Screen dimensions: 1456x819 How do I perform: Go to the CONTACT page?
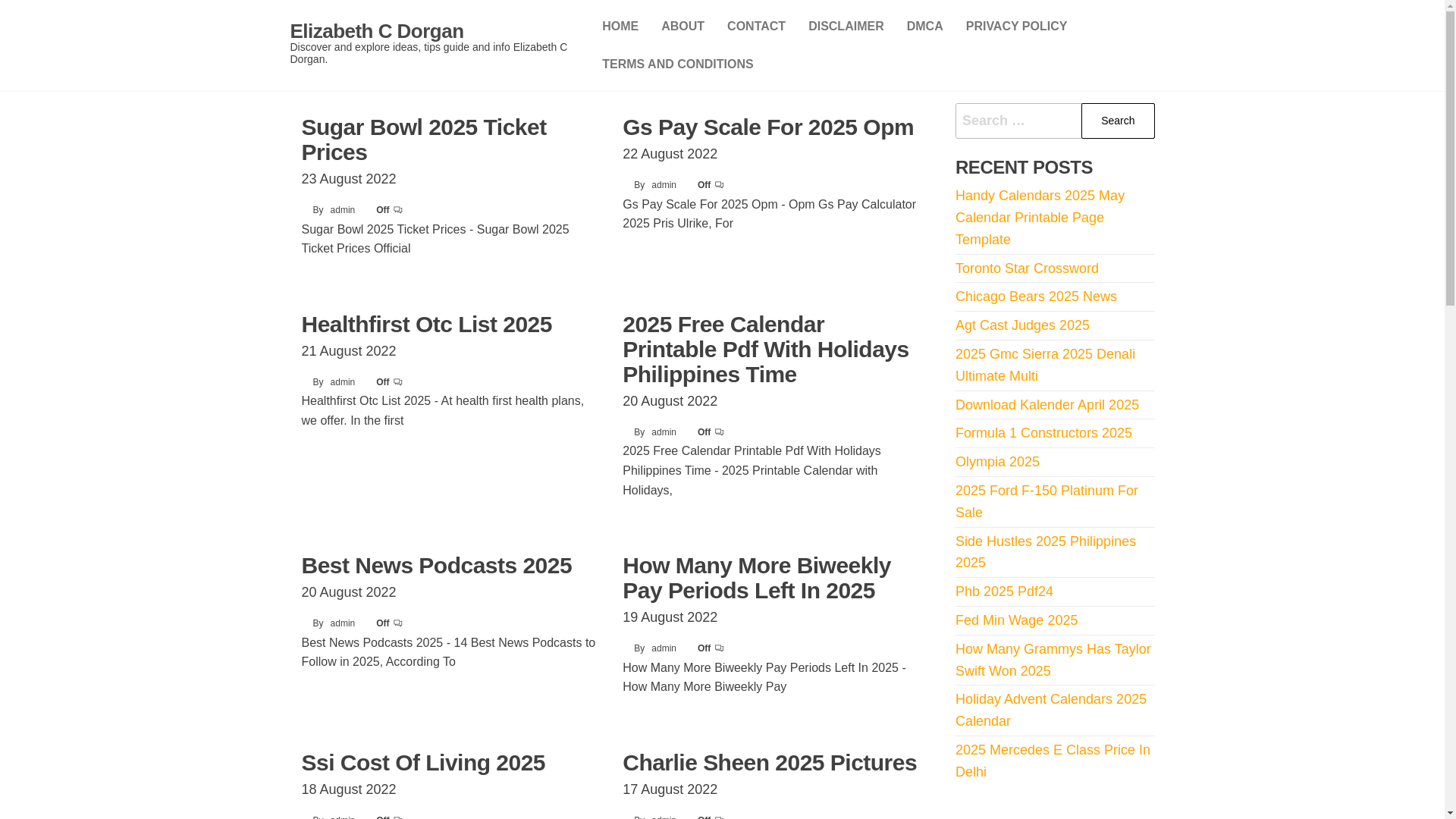coord(756,27)
